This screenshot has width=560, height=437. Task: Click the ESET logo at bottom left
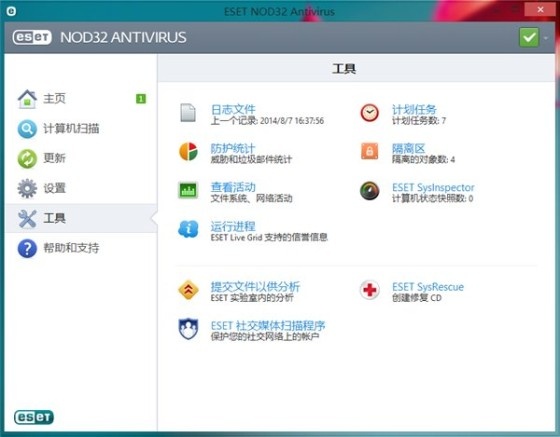pos(34,417)
